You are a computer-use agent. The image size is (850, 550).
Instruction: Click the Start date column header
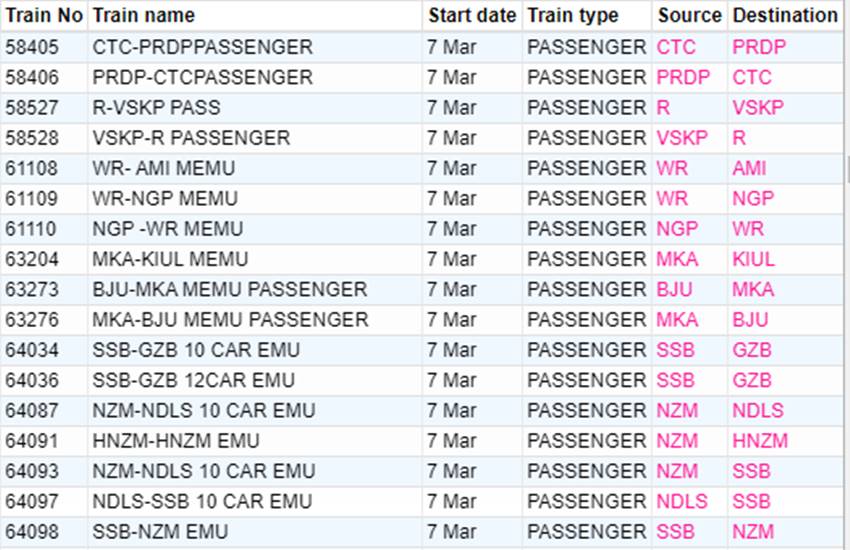click(x=472, y=15)
